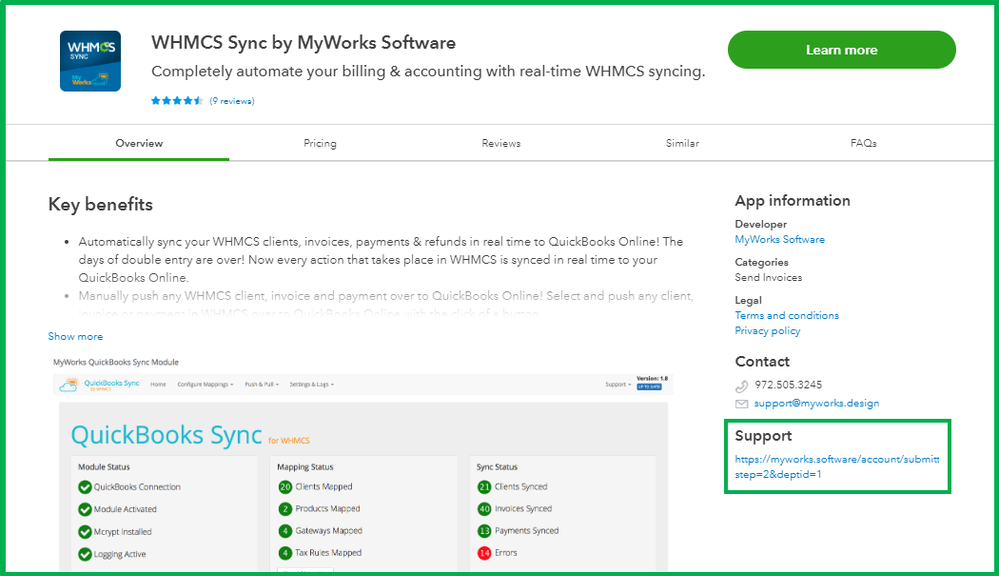Screen dimensions: 999x576
Task: Click the 21 Clients Synced badge
Action: pyautogui.click(x=484, y=487)
